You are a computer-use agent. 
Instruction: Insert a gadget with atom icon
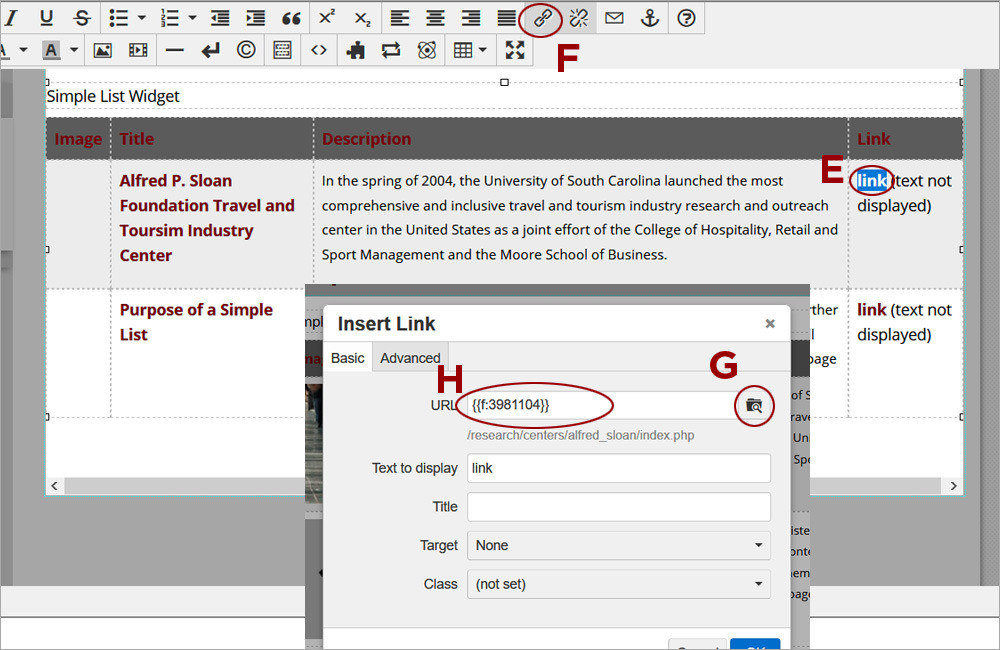(x=427, y=50)
